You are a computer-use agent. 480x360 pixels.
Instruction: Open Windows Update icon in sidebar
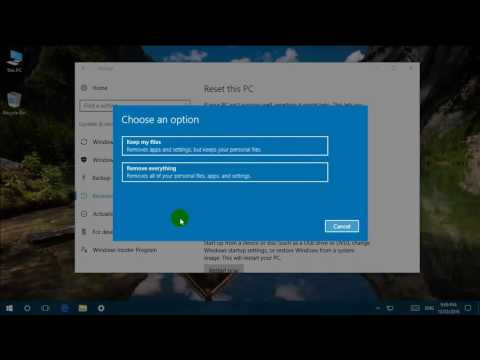(x=84, y=142)
